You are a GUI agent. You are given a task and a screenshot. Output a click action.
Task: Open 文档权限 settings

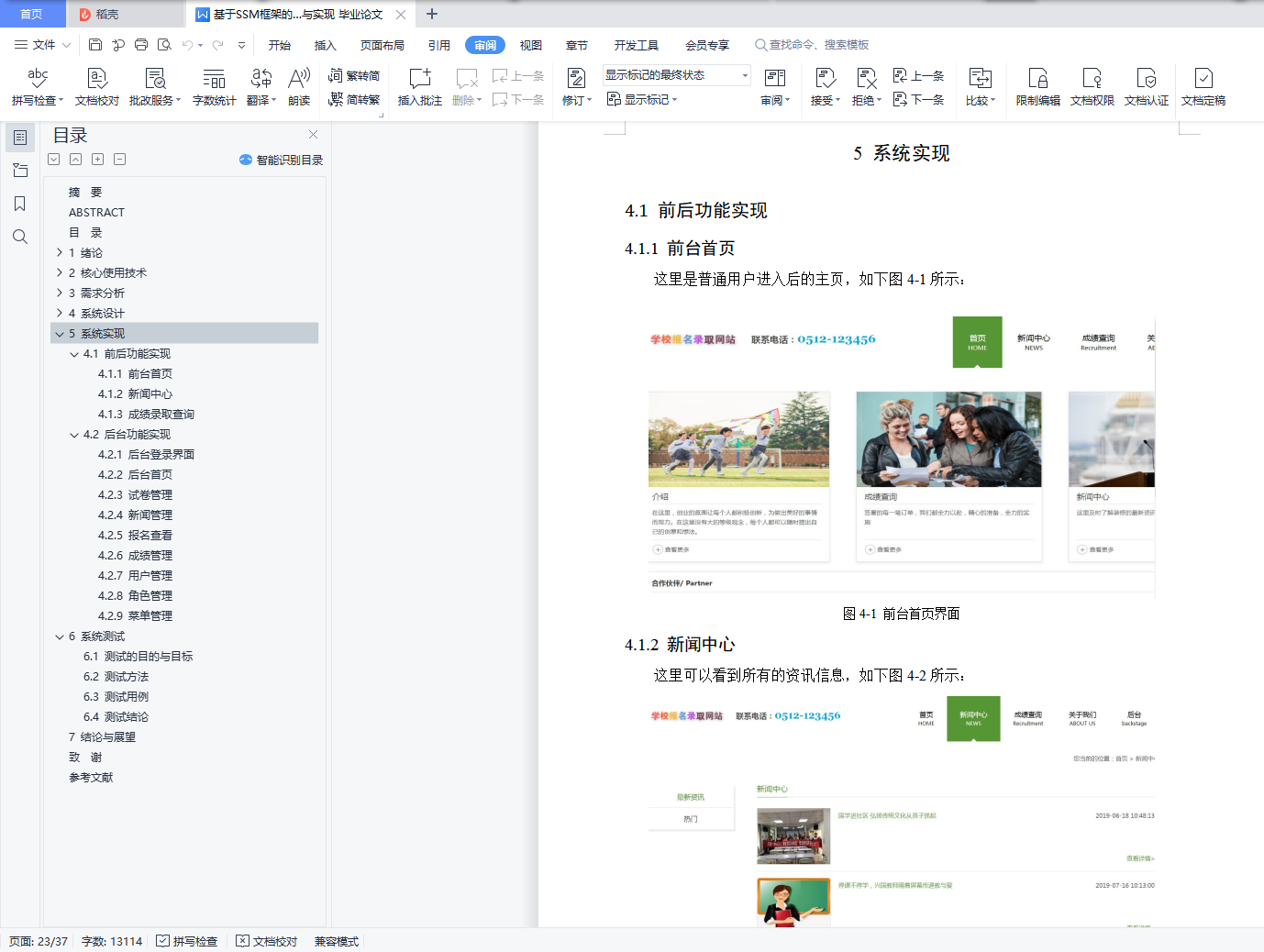pyautogui.click(x=1092, y=87)
